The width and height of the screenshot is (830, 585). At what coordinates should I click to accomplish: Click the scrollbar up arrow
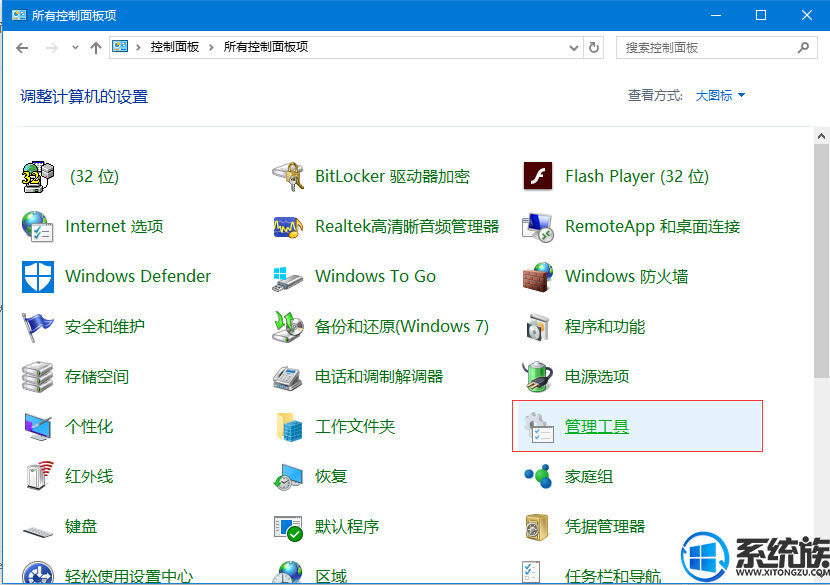tap(821, 136)
